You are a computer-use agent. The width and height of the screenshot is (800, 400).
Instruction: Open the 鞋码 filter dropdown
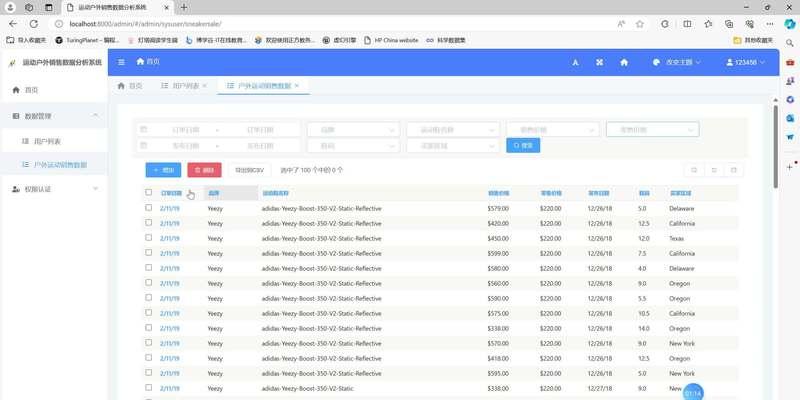354,145
